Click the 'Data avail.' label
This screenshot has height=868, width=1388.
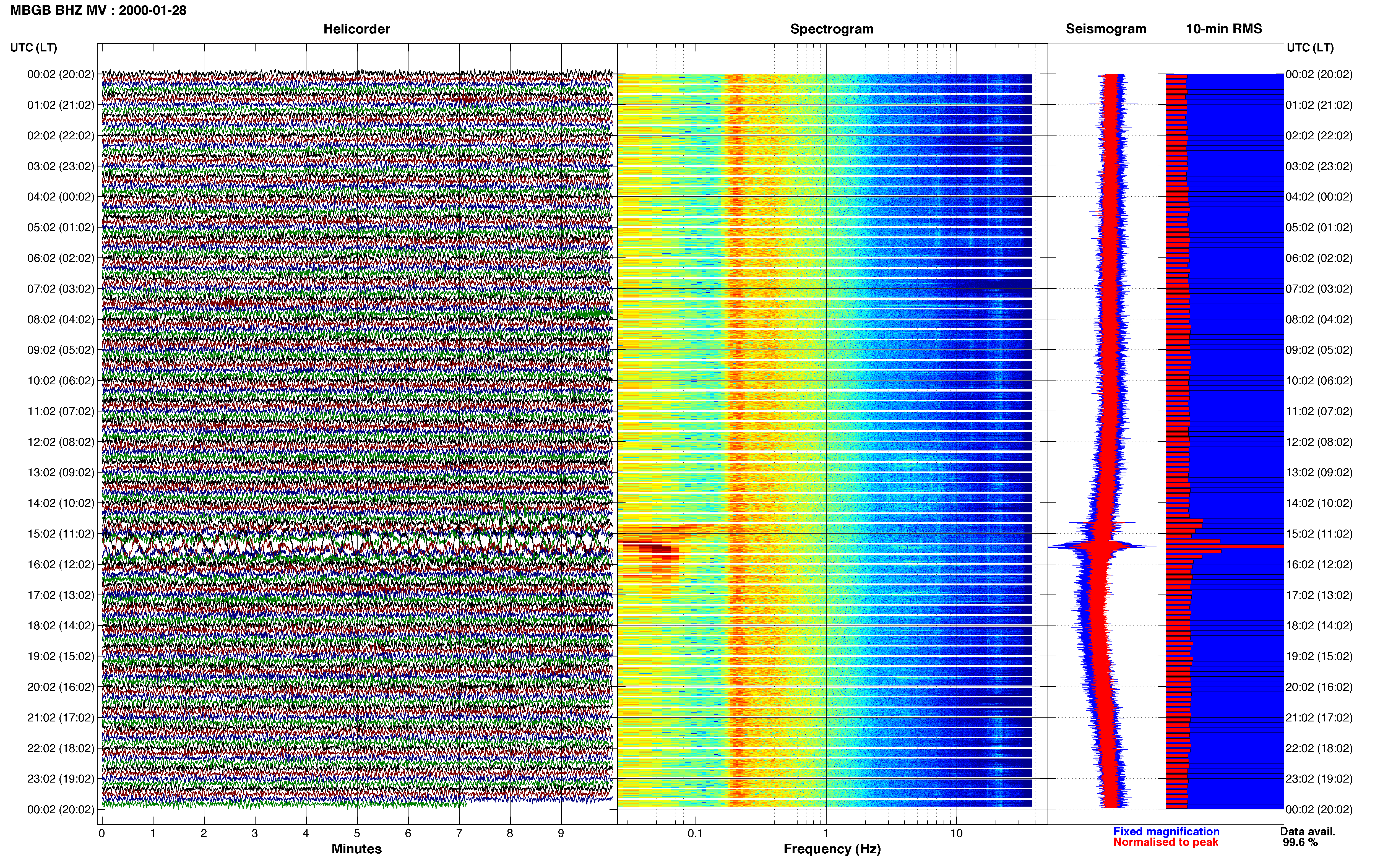pos(1308,831)
